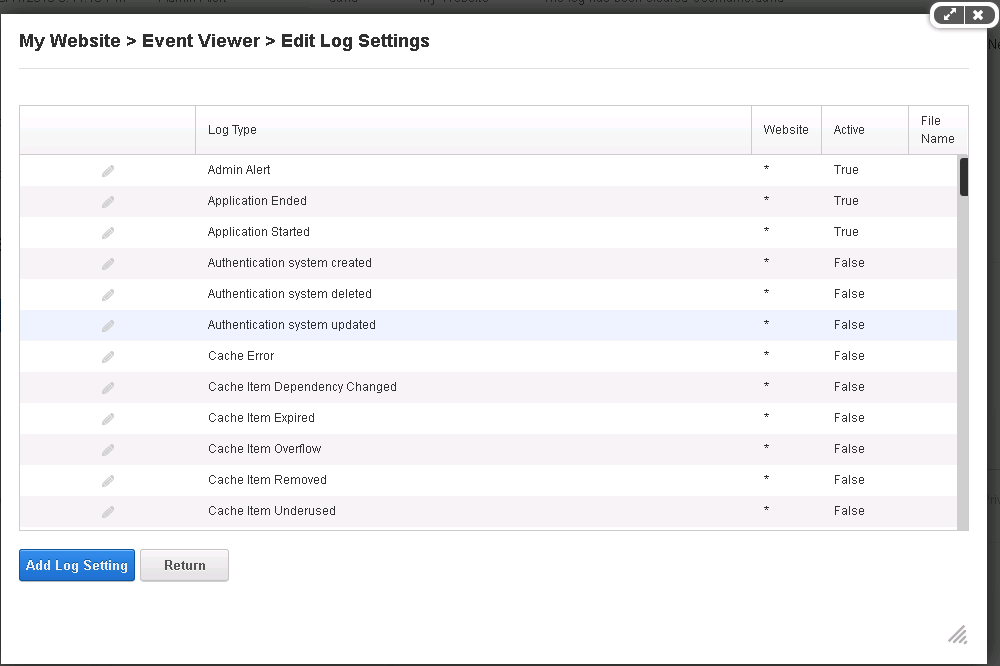Viewport: 1000px width, 666px height.
Task: Select the Application Started row text
Action: click(x=258, y=232)
